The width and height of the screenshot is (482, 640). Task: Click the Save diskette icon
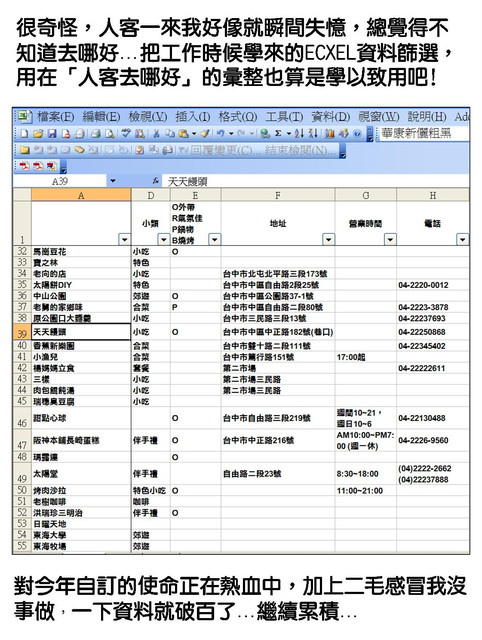52,133
